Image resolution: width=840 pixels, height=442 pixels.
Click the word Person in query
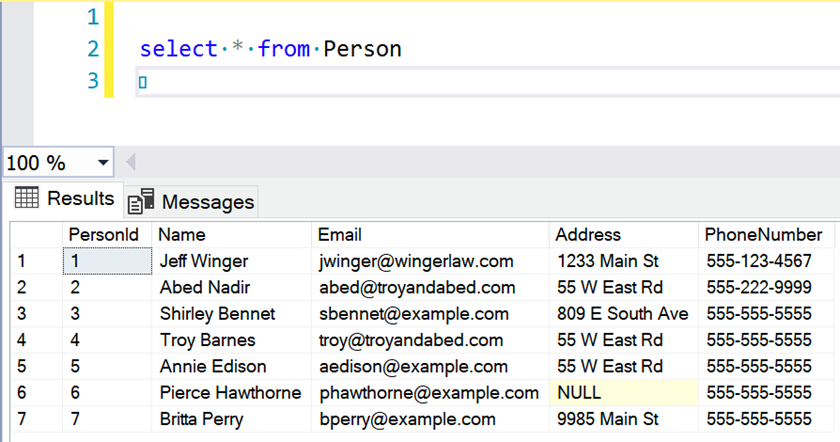[362, 49]
